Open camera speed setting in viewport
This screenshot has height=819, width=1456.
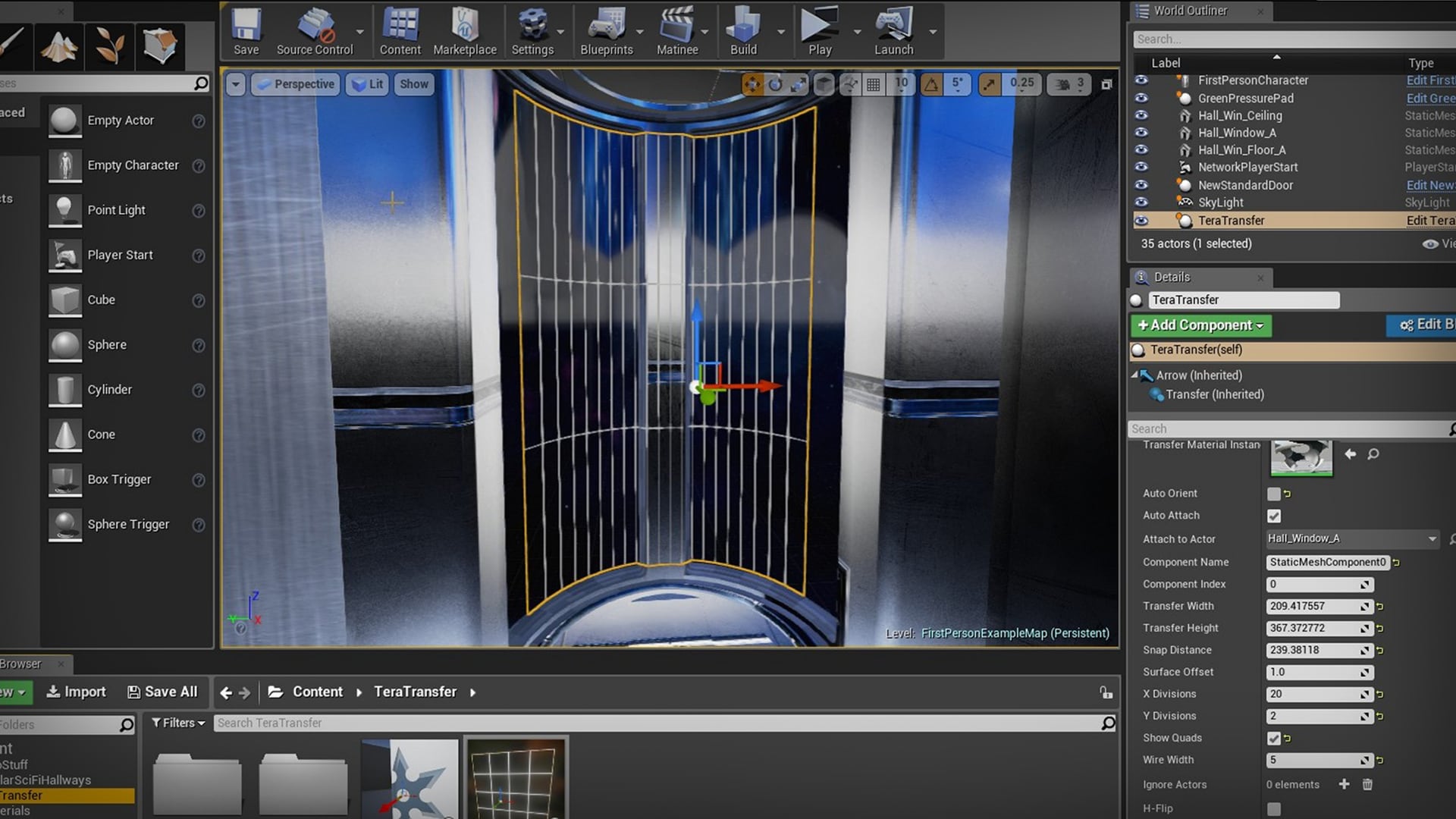click(x=1068, y=84)
